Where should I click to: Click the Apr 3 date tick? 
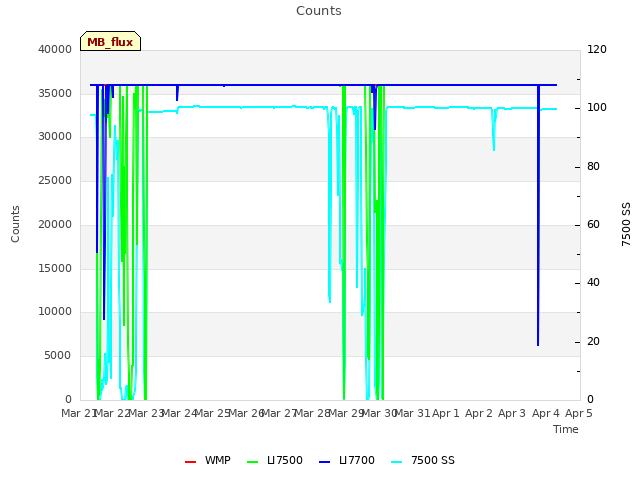[x=512, y=413]
